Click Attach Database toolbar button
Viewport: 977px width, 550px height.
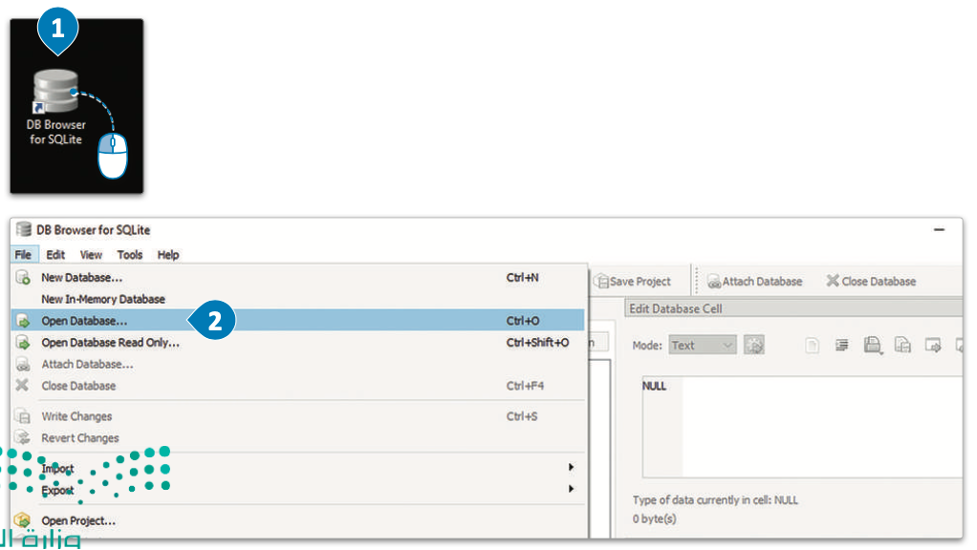(x=755, y=282)
